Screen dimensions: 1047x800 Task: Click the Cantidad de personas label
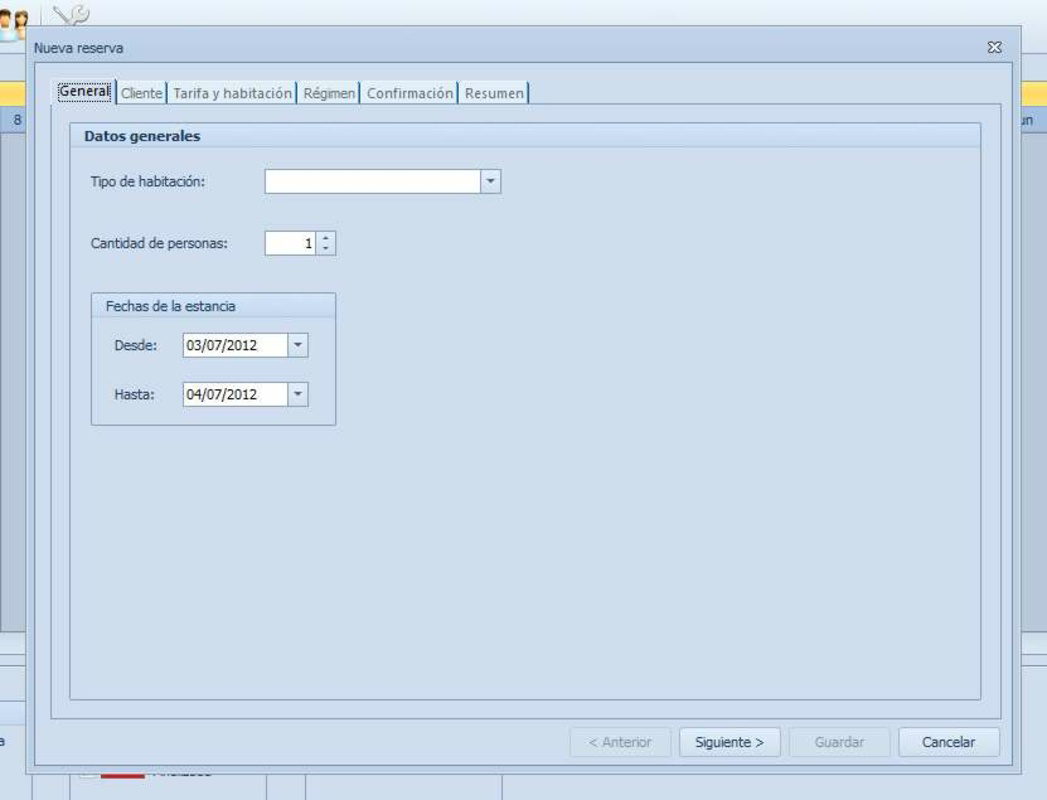point(159,243)
